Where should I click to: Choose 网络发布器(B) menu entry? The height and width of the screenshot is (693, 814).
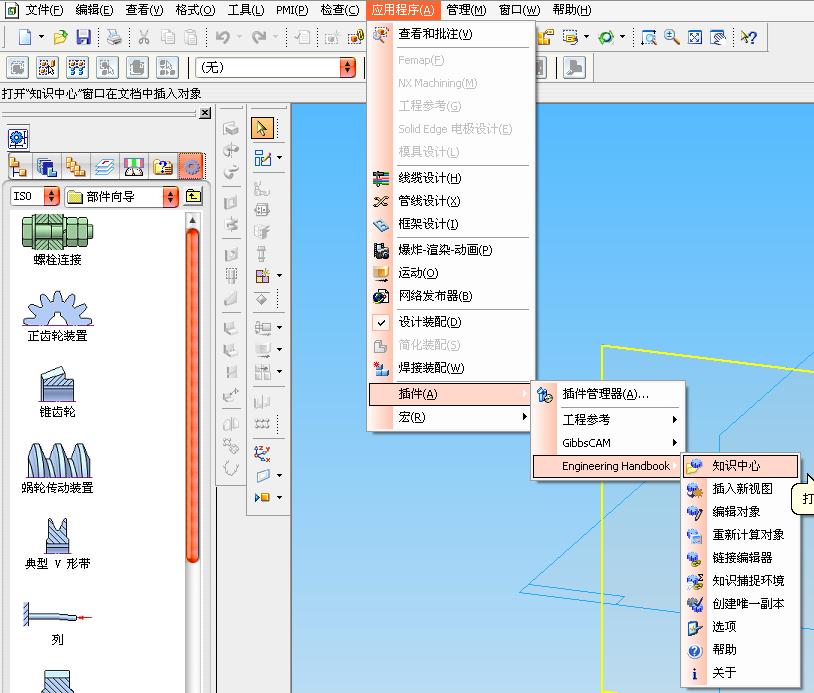point(451,296)
